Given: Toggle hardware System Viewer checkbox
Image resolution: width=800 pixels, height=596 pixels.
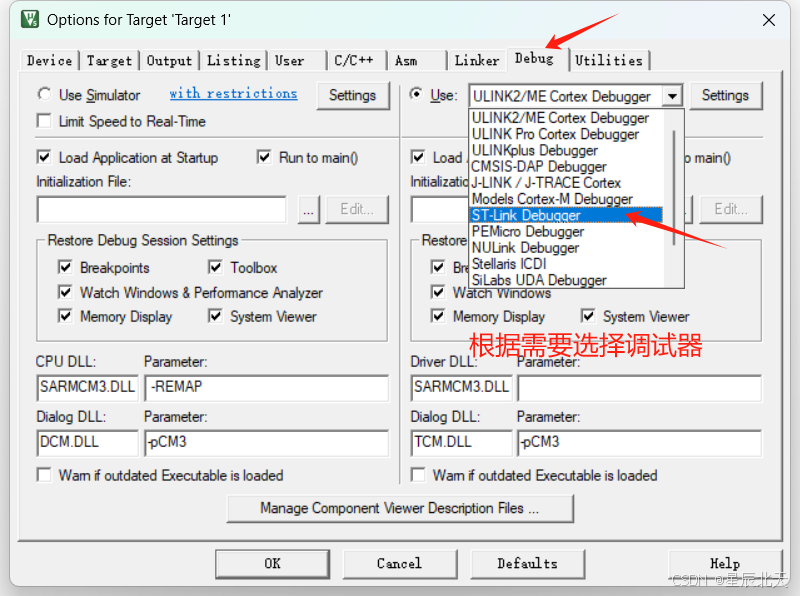Looking at the screenshot, I should pyautogui.click(x=588, y=316).
